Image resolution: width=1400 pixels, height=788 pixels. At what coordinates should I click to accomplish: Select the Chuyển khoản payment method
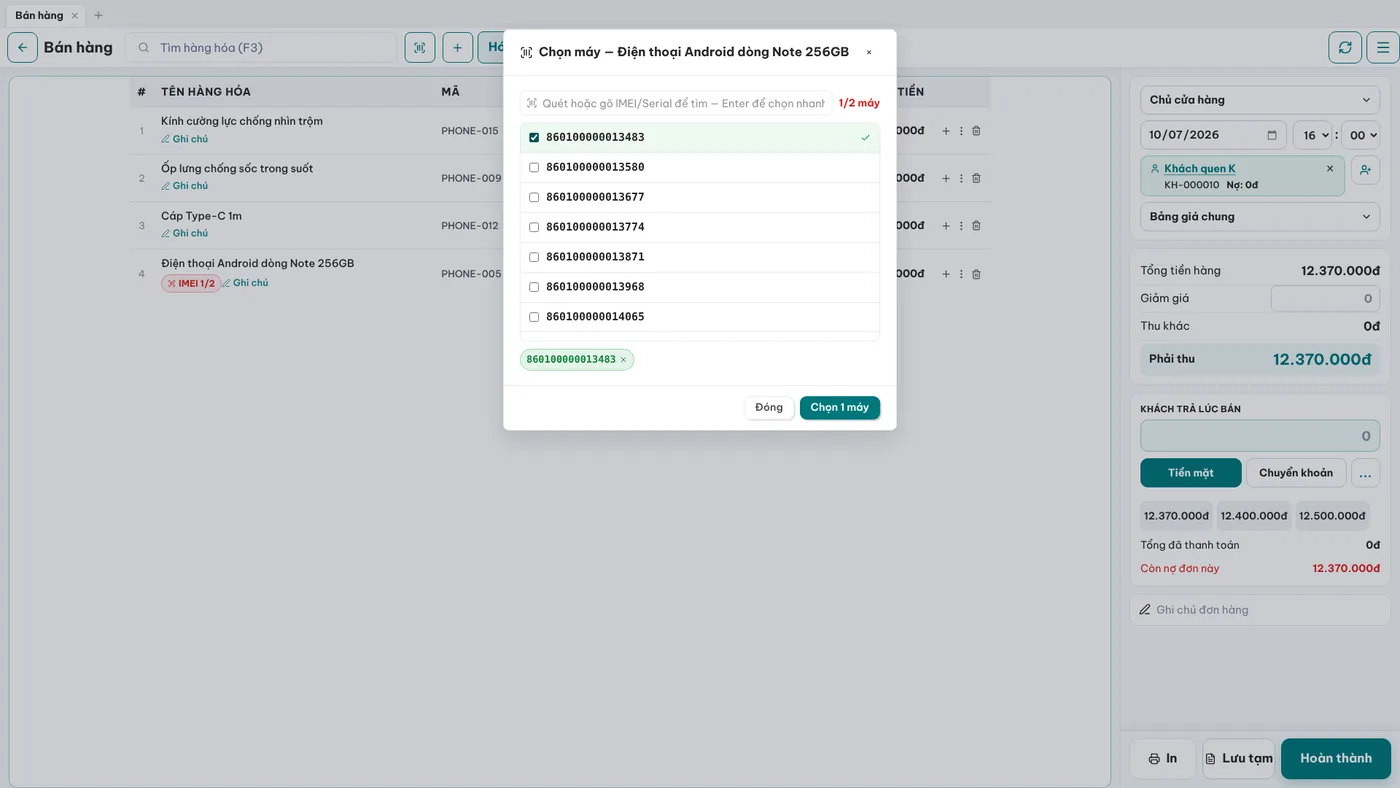point(1296,473)
